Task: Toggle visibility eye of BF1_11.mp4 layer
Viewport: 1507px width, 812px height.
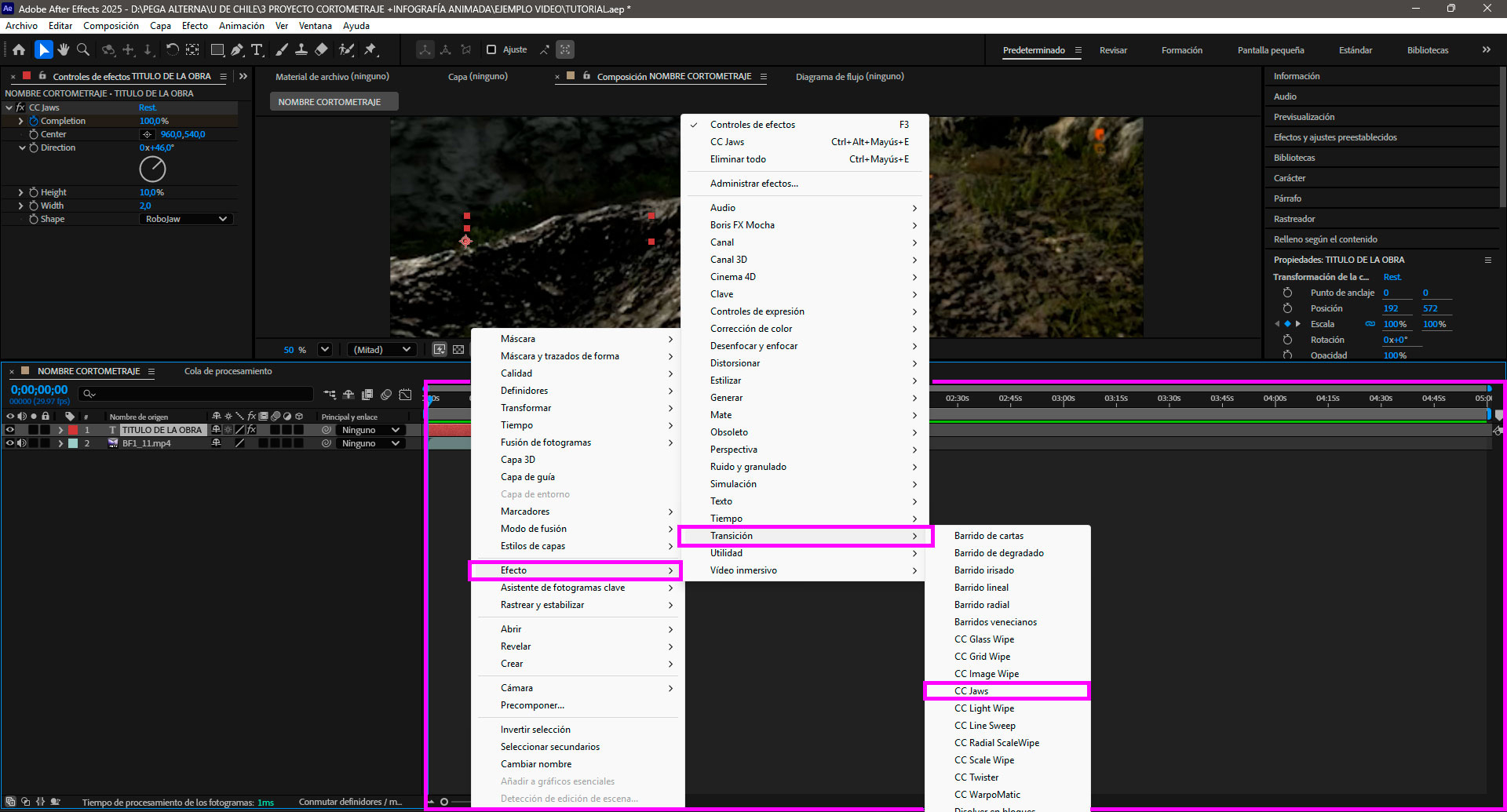Action: point(10,443)
